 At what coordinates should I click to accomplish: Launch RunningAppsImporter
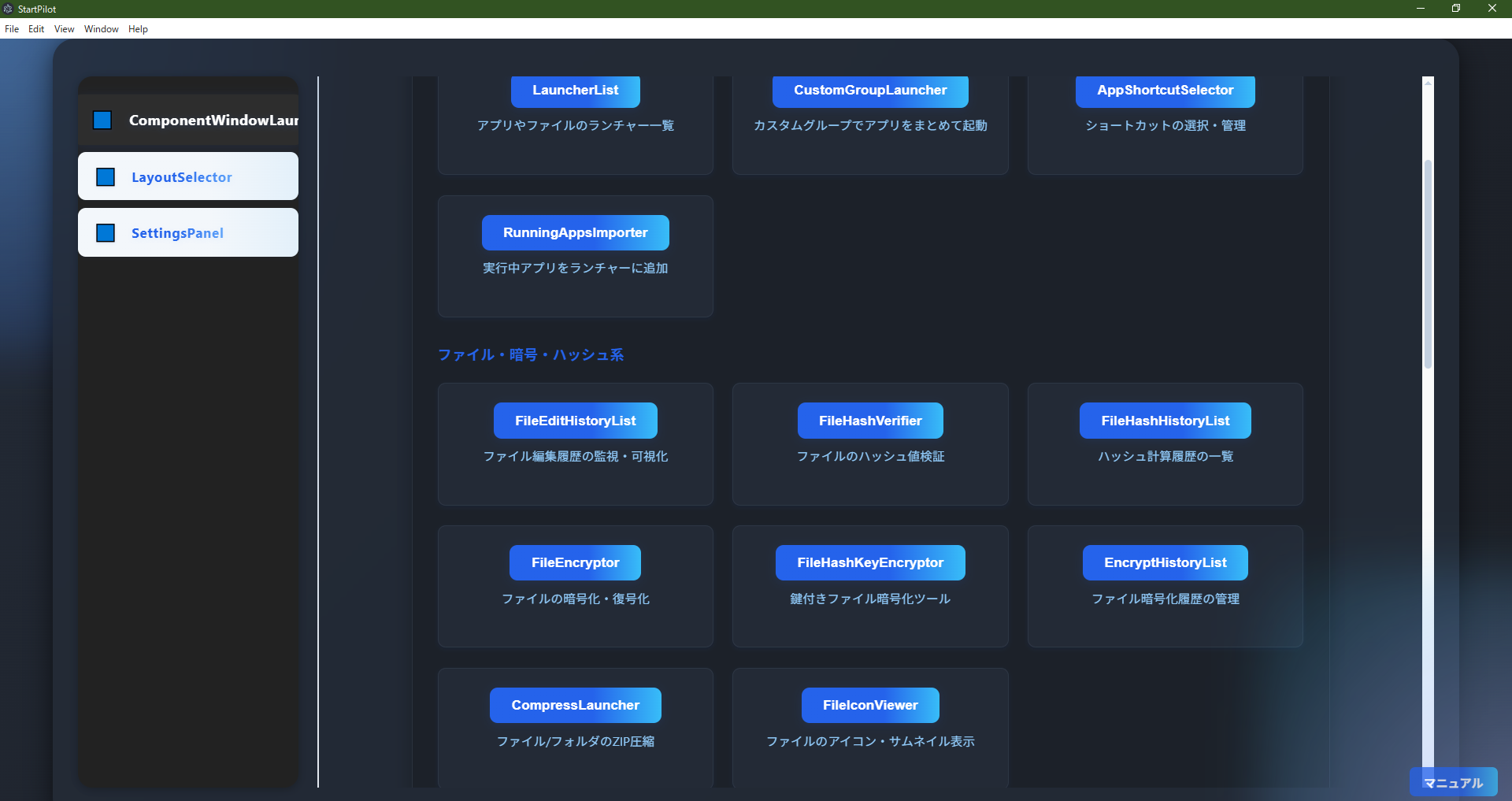pyautogui.click(x=575, y=232)
